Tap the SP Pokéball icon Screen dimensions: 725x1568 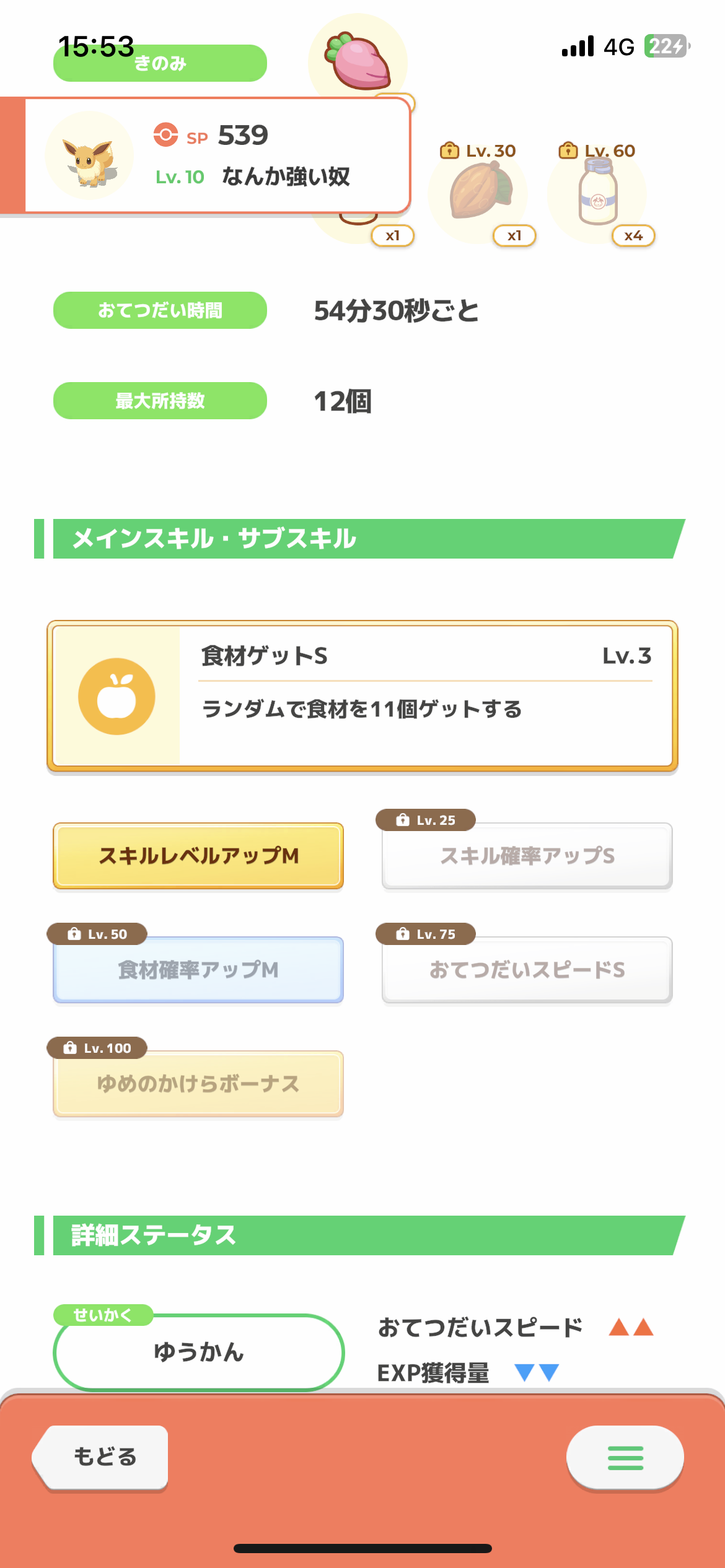point(165,135)
